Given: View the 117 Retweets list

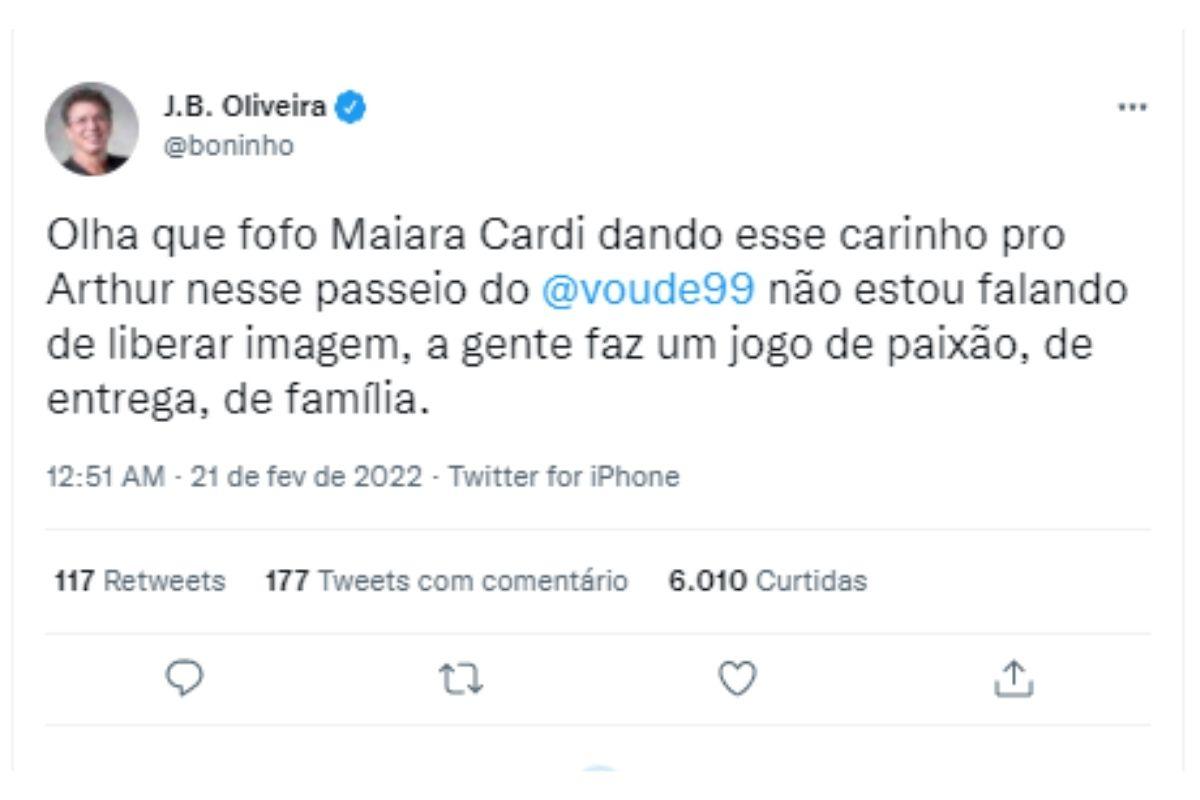Looking at the screenshot, I should click(x=140, y=580).
